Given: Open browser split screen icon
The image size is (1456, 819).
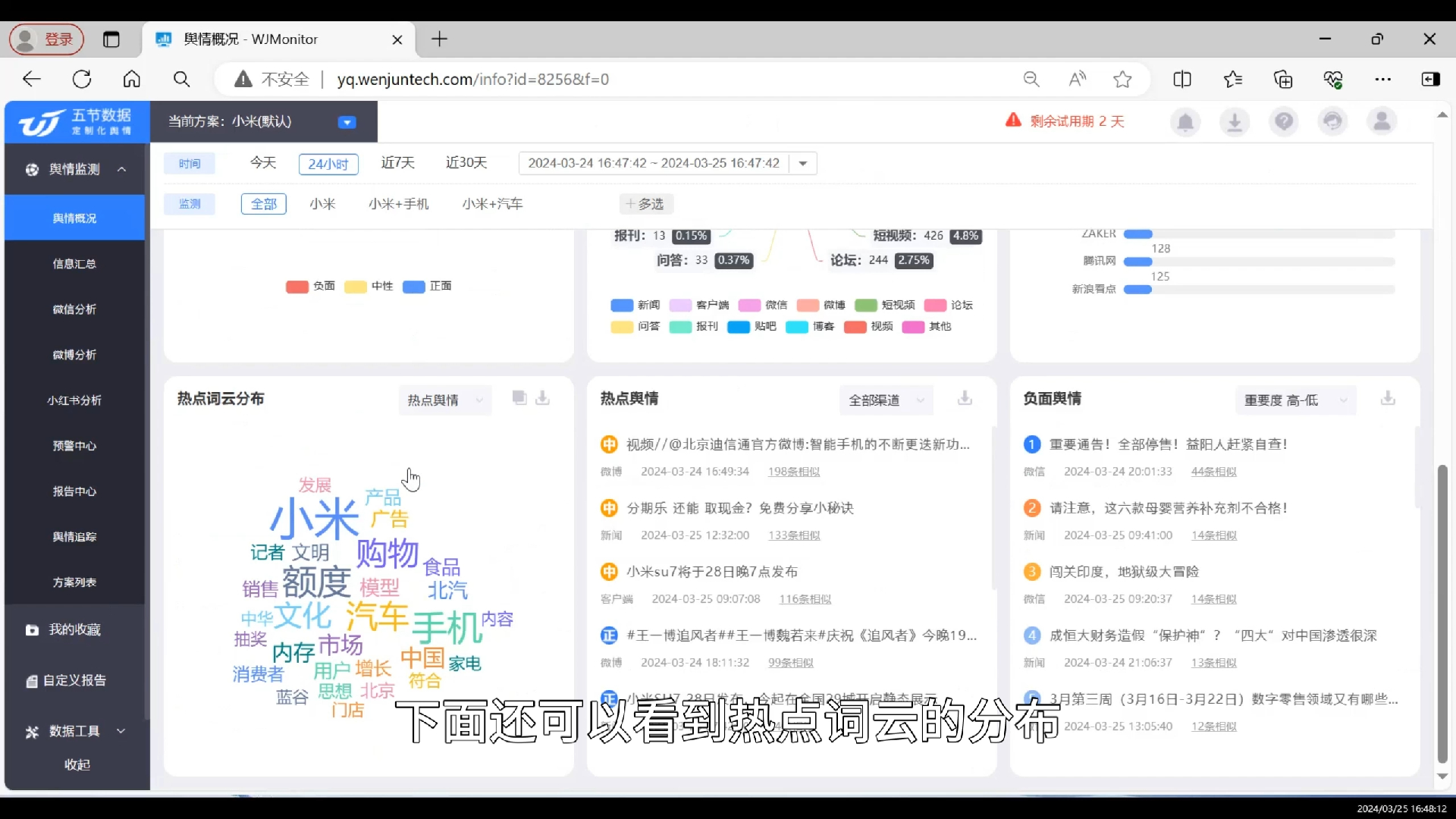Looking at the screenshot, I should click(1182, 79).
